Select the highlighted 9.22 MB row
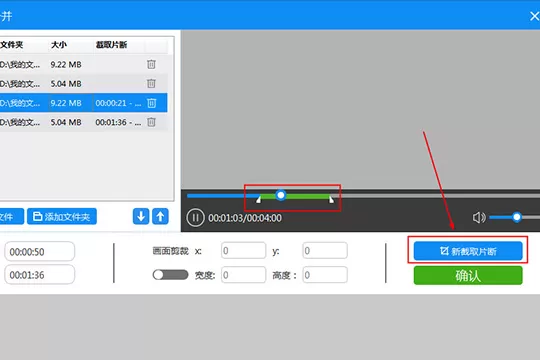Screen dimensions: 540x360 coord(84,103)
